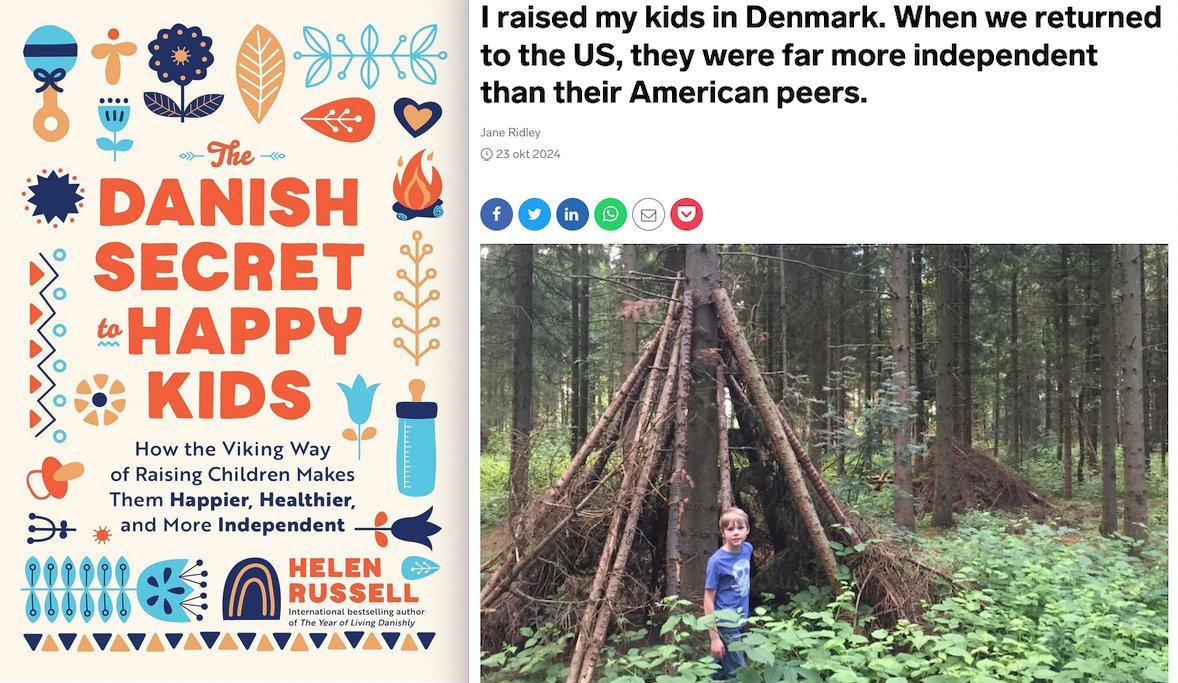Image resolution: width=1178 pixels, height=683 pixels.
Task: Click the 23 okt 2024 date
Action: pyautogui.click(x=528, y=154)
